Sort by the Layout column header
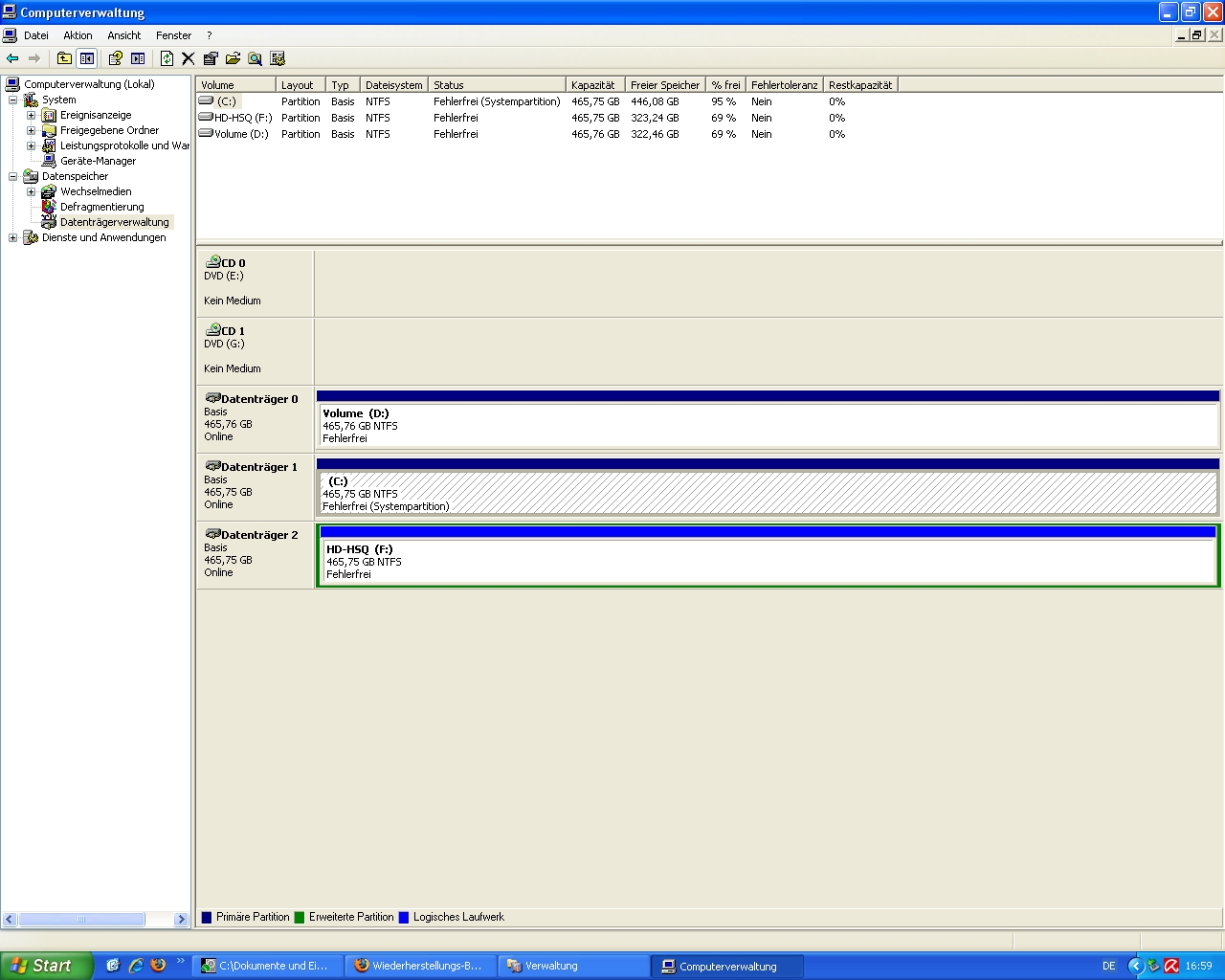The image size is (1225, 980). pyautogui.click(x=301, y=85)
